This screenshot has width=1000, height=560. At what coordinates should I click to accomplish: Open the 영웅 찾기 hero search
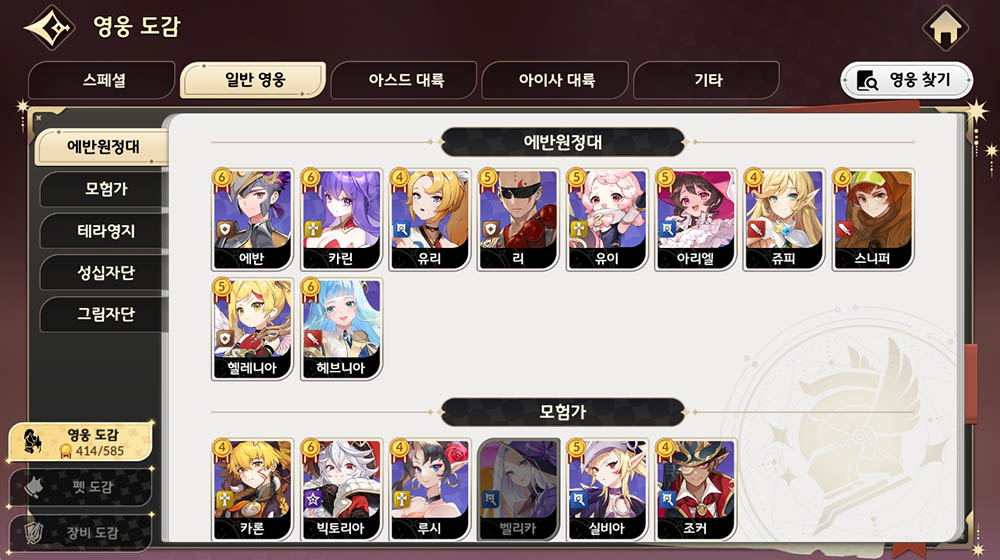[x=906, y=80]
